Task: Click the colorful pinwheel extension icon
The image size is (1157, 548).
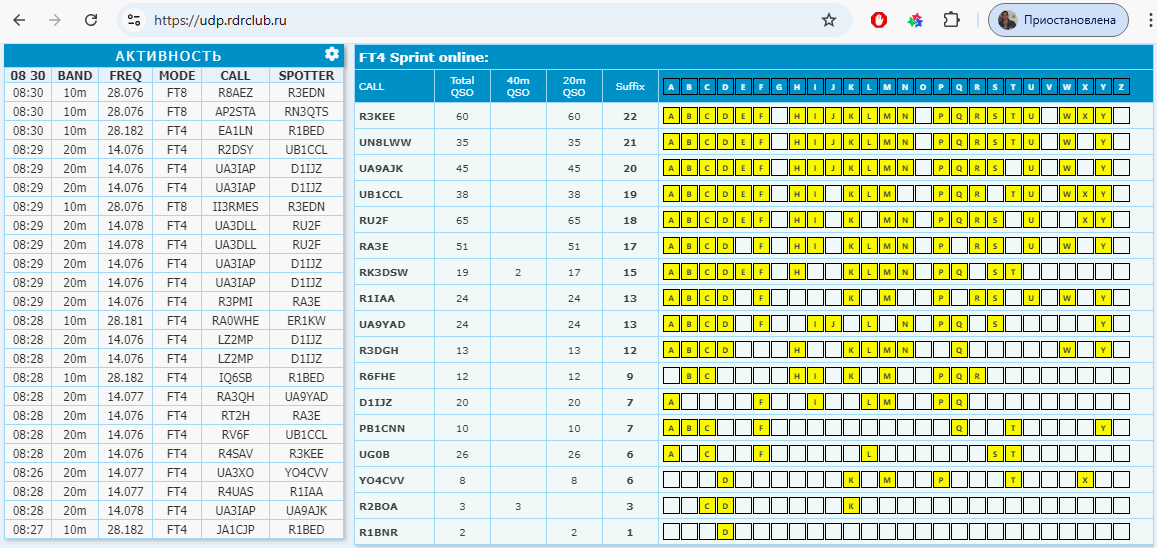Action: point(914,20)
